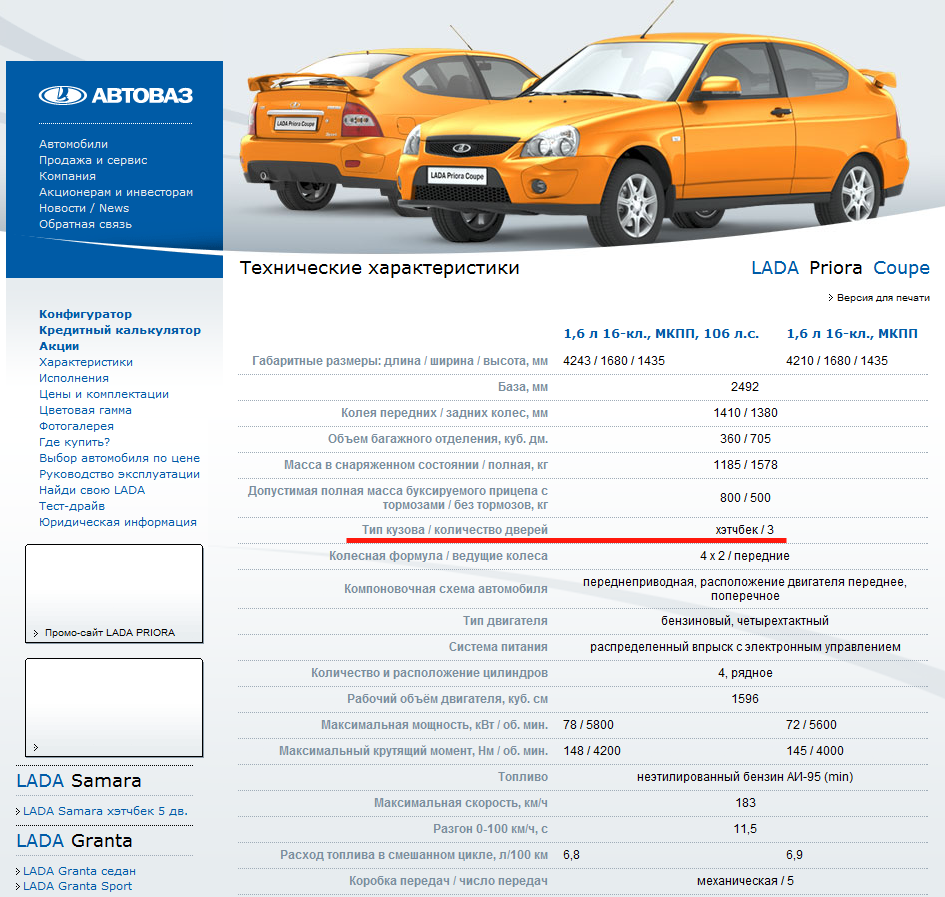The width and height of the screenshot is (945, 897).
Task: Go to Акционерам и инвесторам section
Action: tap(116, 192)
